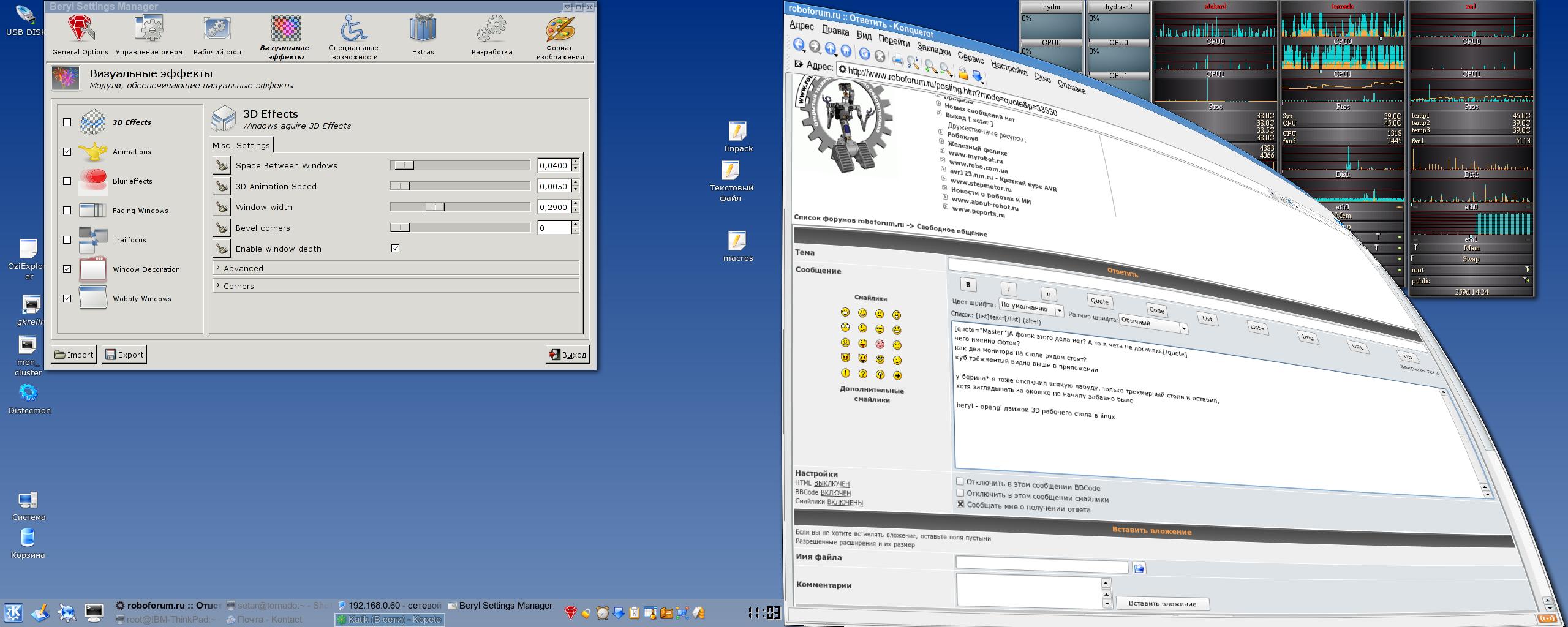The image size is (1568, 627).
Task: Click the Export button
Action: pyautogui.click(x=124, y=355)
